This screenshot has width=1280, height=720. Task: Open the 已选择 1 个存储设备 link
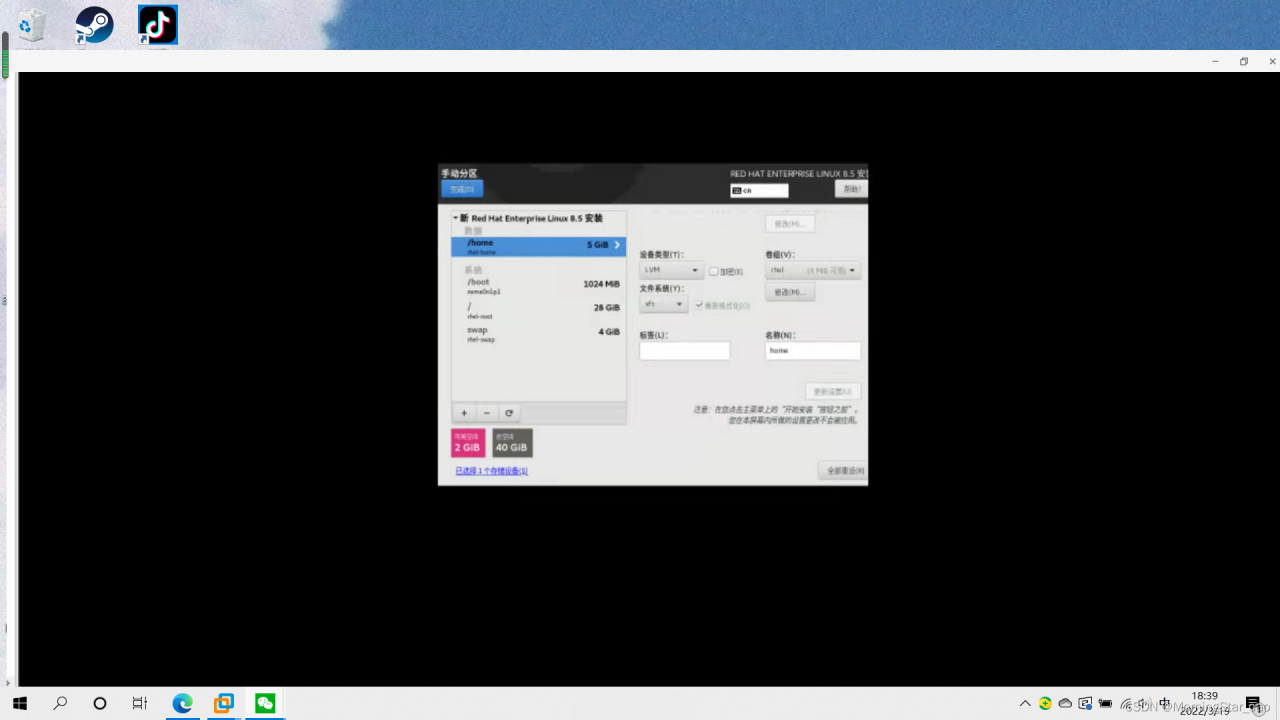[x=491, y=471]
